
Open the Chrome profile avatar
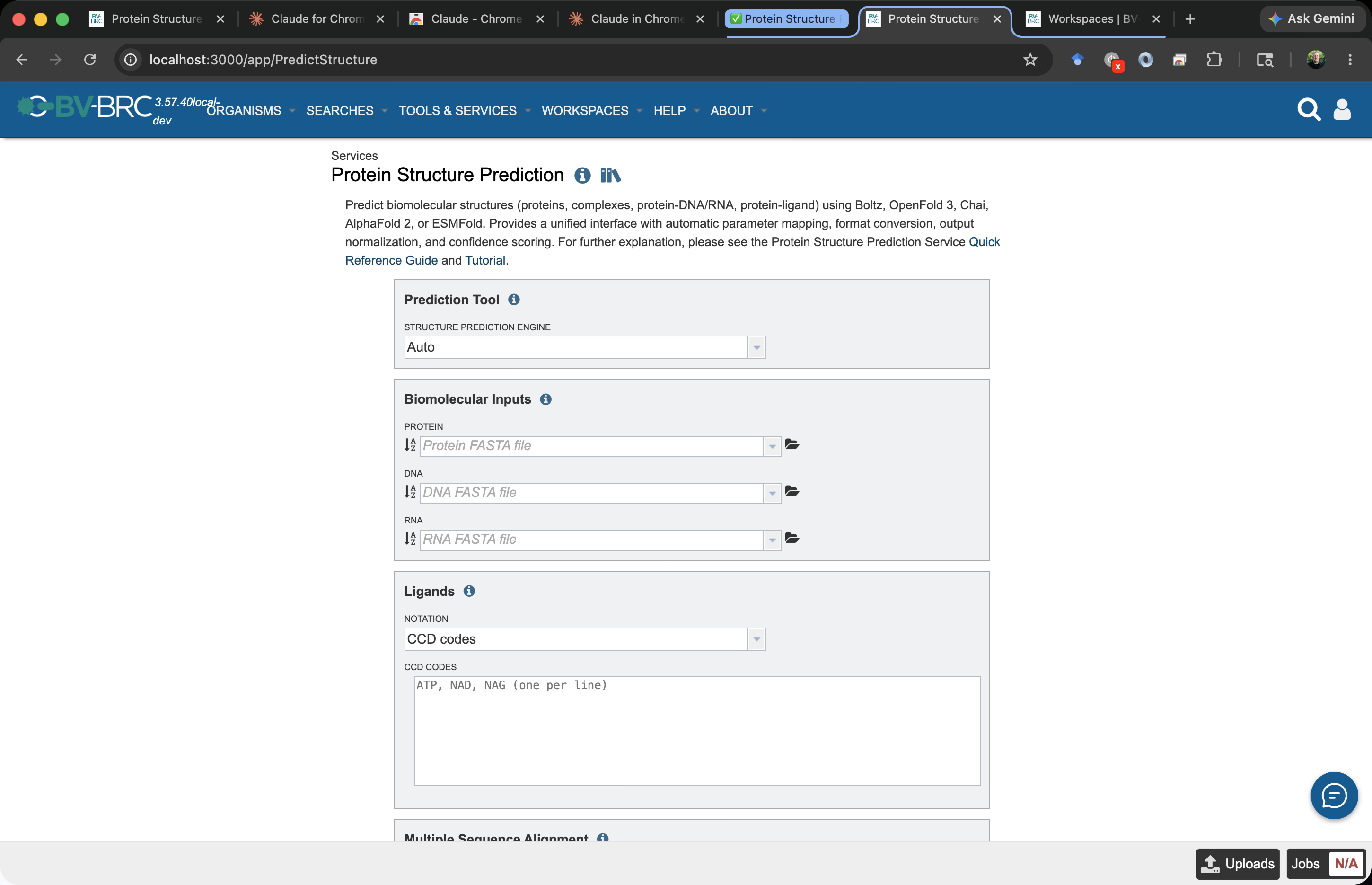[1316, 60]
